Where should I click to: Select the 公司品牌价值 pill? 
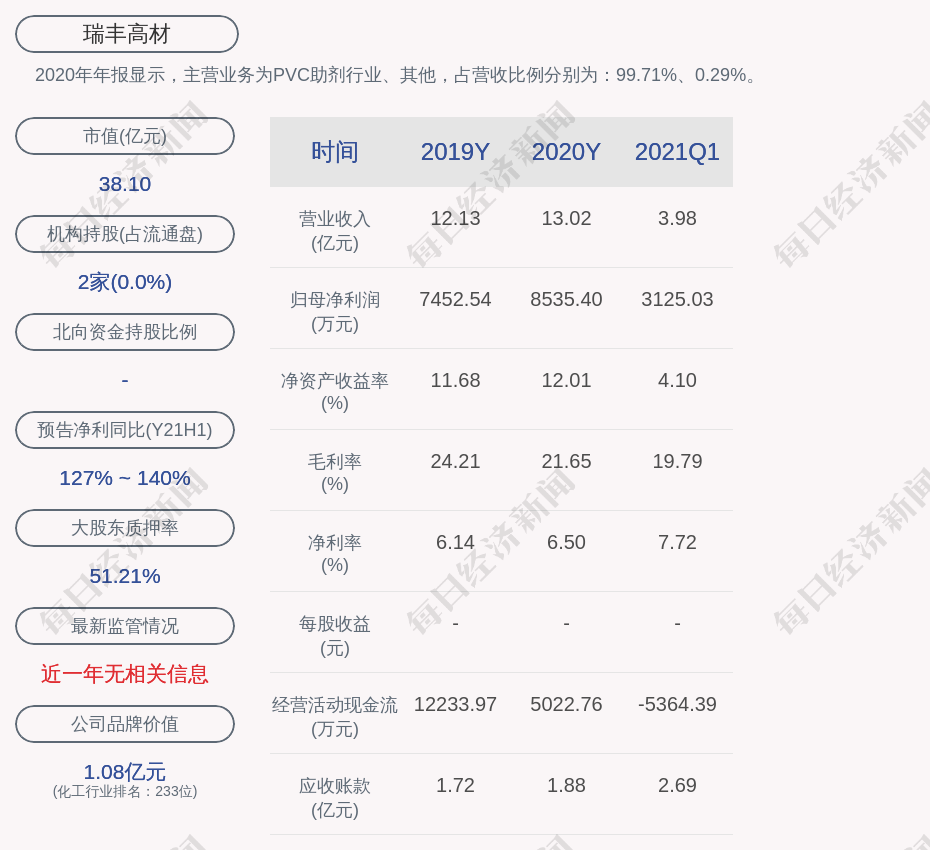point(125,724)
